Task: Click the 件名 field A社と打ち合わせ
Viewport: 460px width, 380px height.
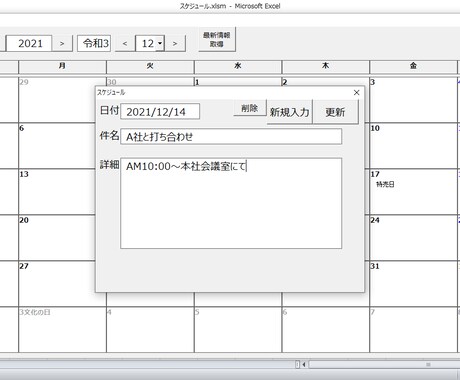Action: 231,136
